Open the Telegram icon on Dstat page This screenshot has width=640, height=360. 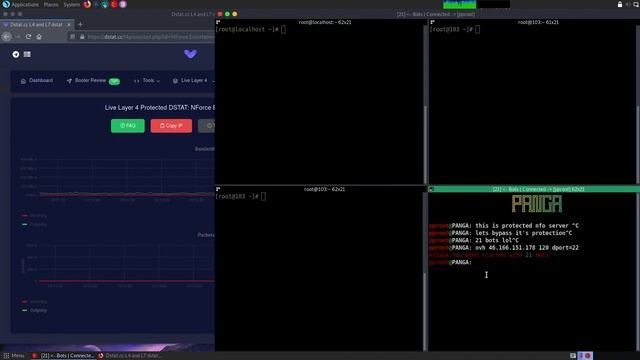(x=16, y=54)
